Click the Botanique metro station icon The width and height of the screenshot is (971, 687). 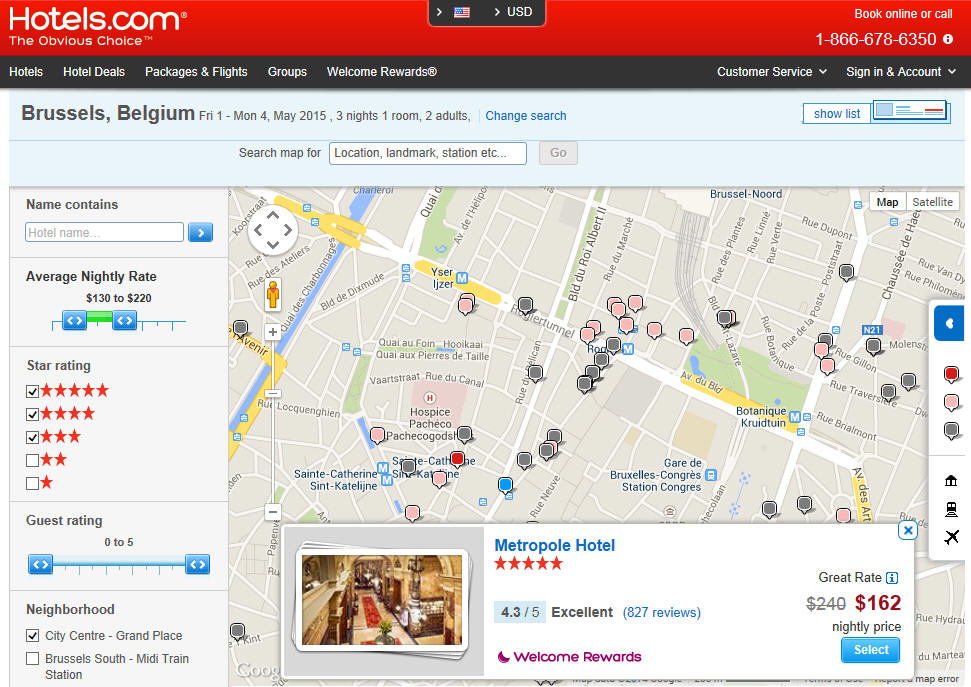click(x=795, y=417)
